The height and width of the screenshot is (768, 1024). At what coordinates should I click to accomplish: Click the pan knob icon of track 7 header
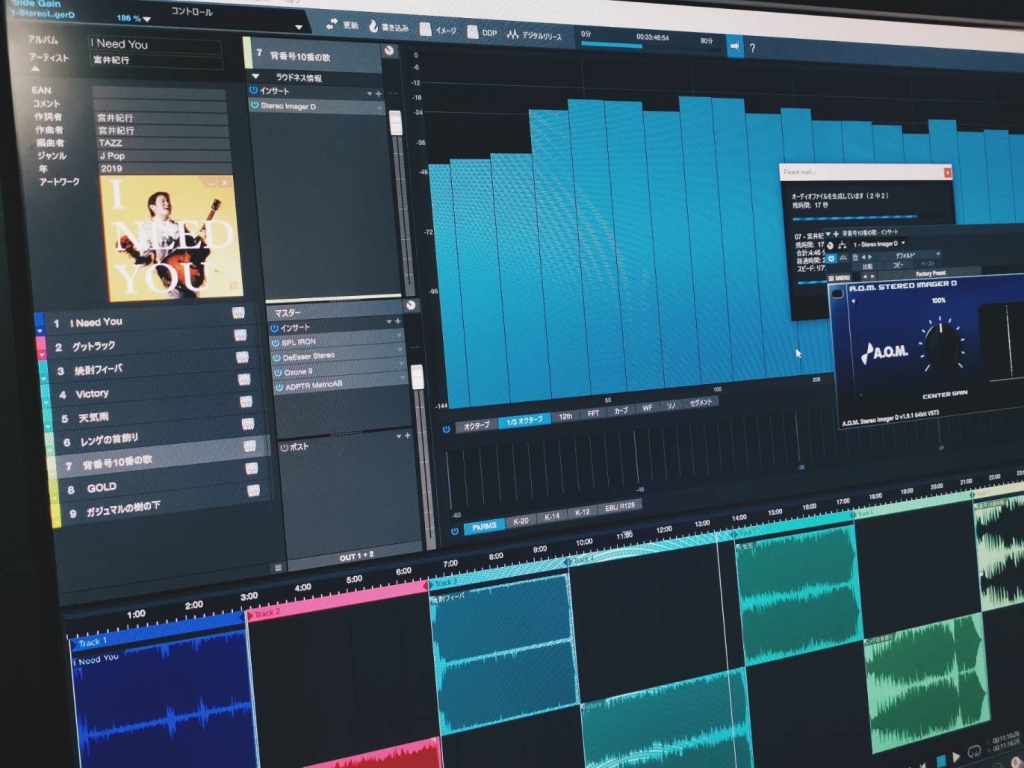[x=389, y=51]
